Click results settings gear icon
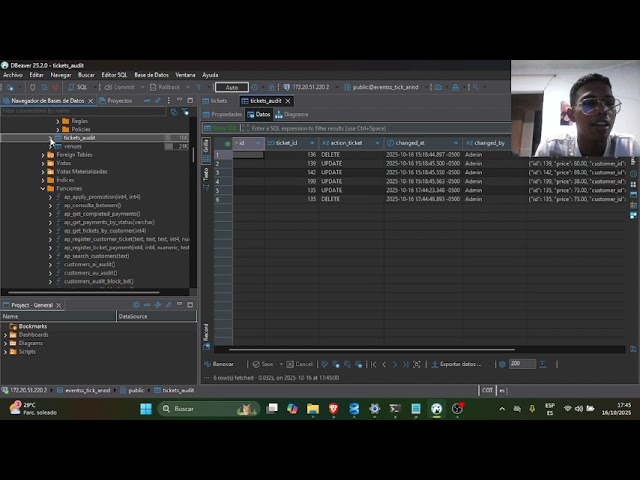Screen dimensions: 640x480 502,364
